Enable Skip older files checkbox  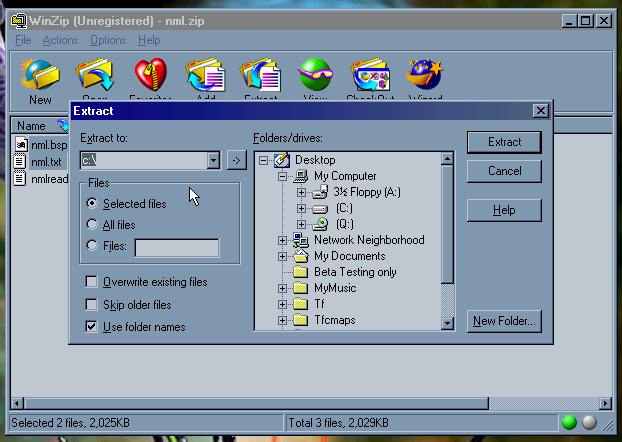point(91,304)
